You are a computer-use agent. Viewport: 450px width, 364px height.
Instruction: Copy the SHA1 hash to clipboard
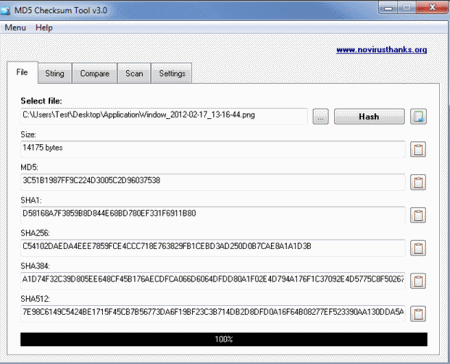pos(418,215)
